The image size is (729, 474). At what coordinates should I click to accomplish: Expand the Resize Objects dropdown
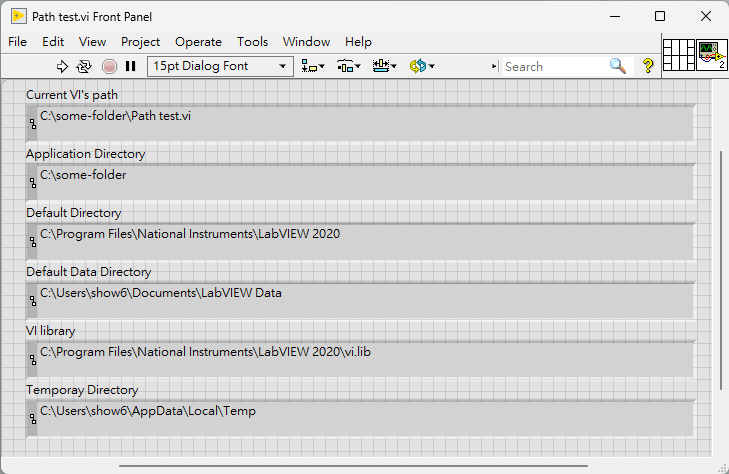point(384,66)
